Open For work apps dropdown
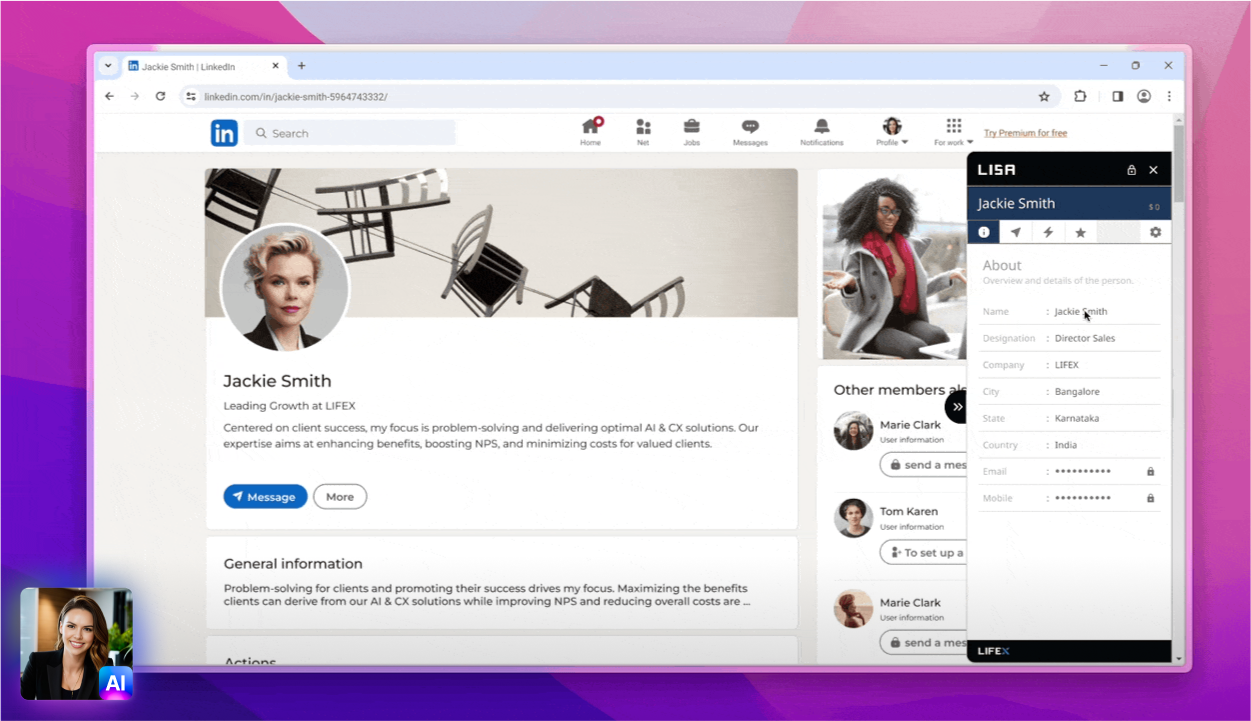 954,131
